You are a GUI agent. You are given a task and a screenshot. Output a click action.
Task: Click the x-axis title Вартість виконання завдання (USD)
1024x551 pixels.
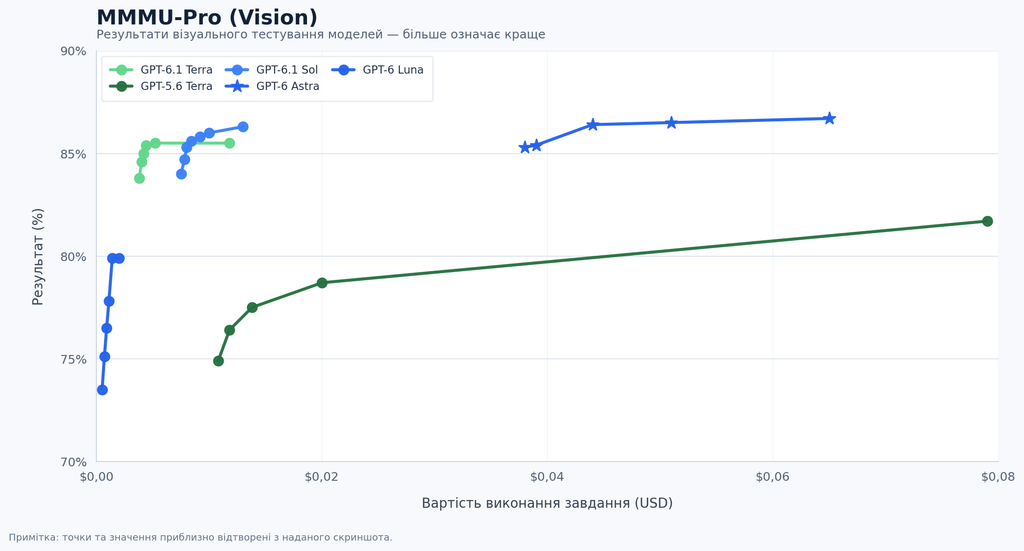547,503
